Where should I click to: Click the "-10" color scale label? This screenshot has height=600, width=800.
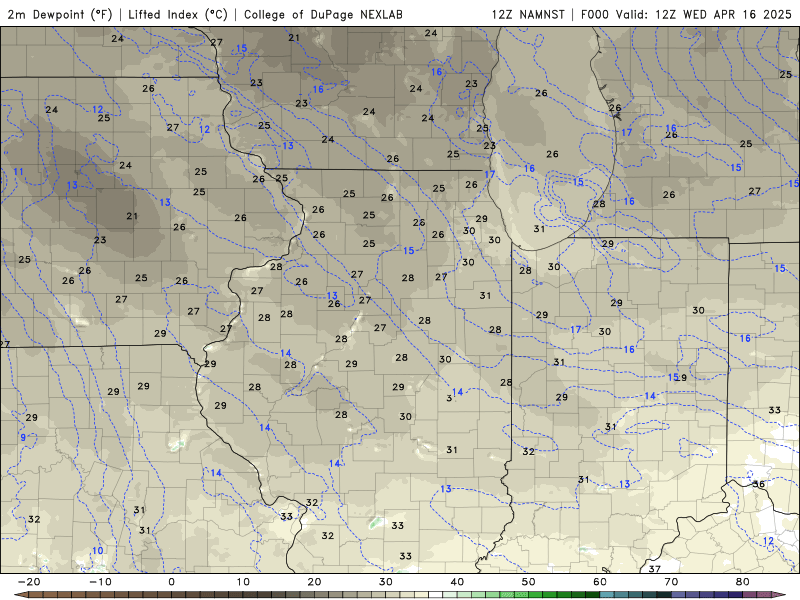coord(100,582)
